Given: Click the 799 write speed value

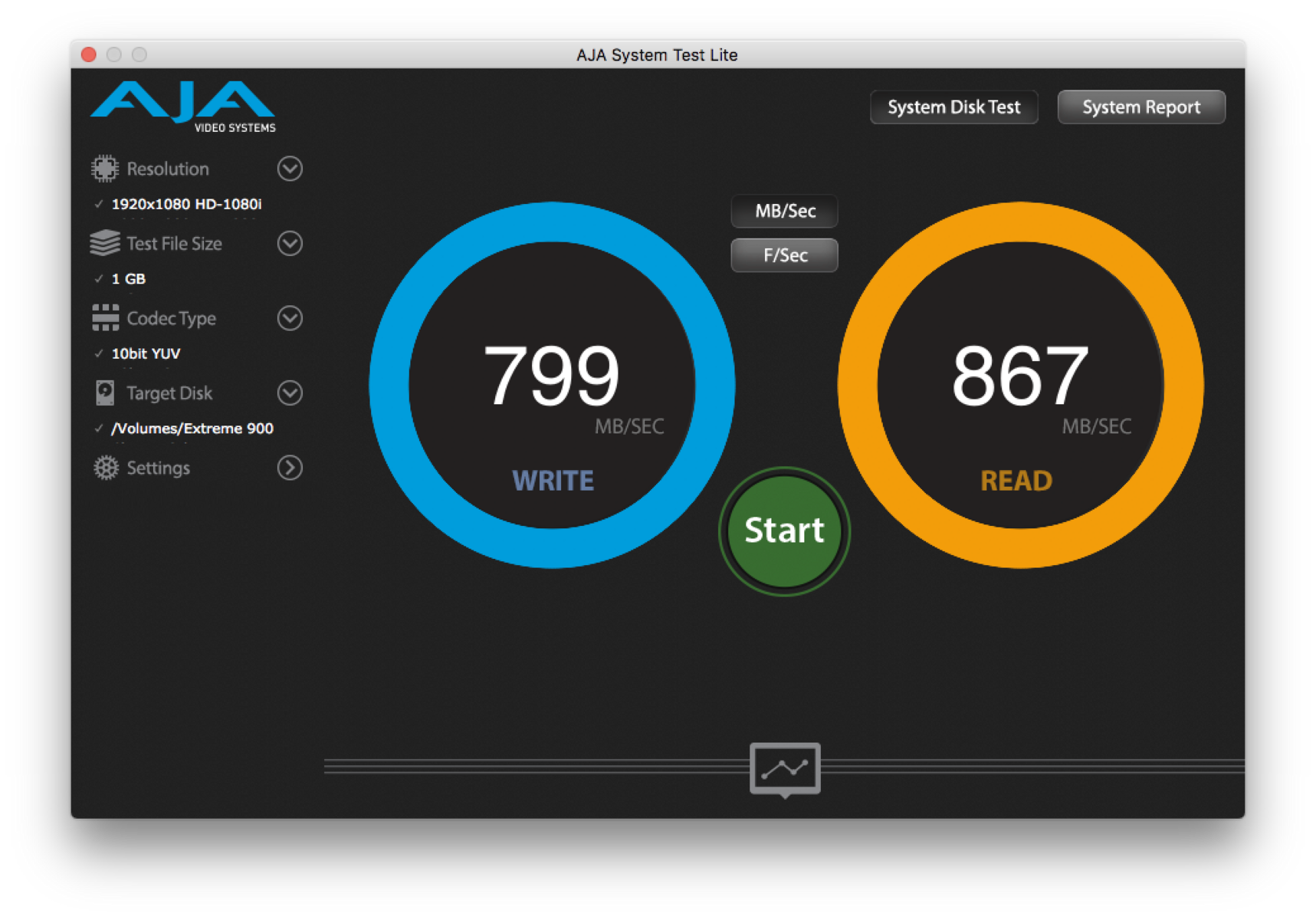Looking at the screenshot, I should click(x=551, y=376).
